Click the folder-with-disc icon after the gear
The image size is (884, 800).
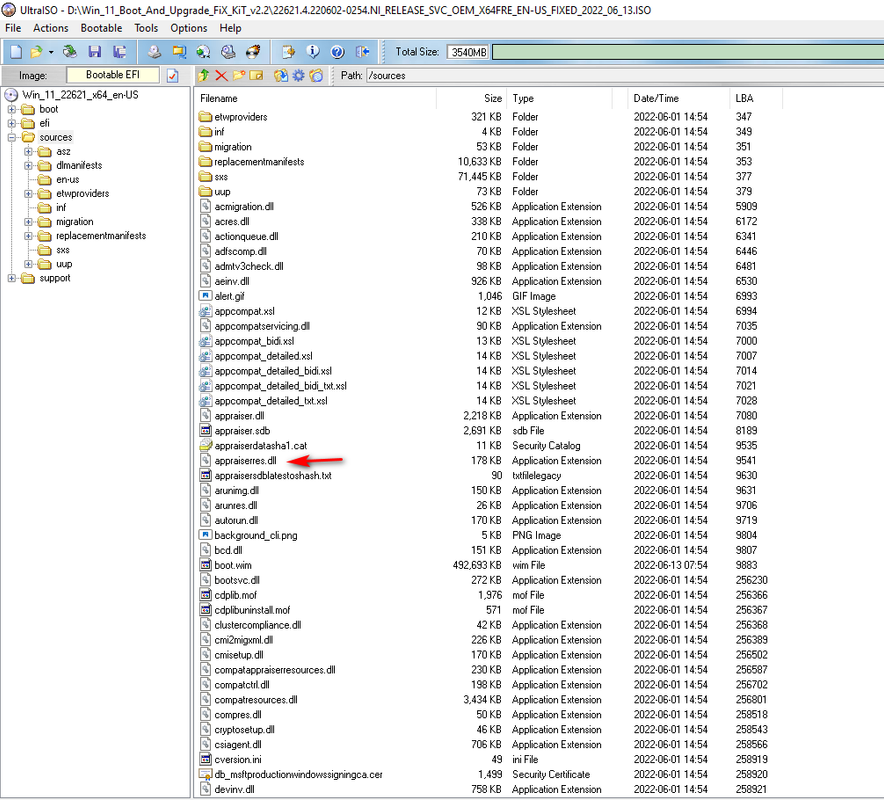(316, 76)
